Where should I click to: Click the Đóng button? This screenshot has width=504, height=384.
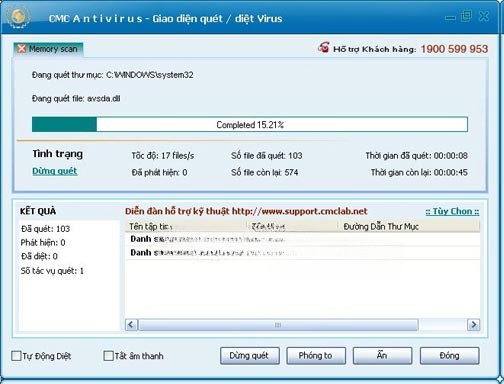(x=449, y=356)
